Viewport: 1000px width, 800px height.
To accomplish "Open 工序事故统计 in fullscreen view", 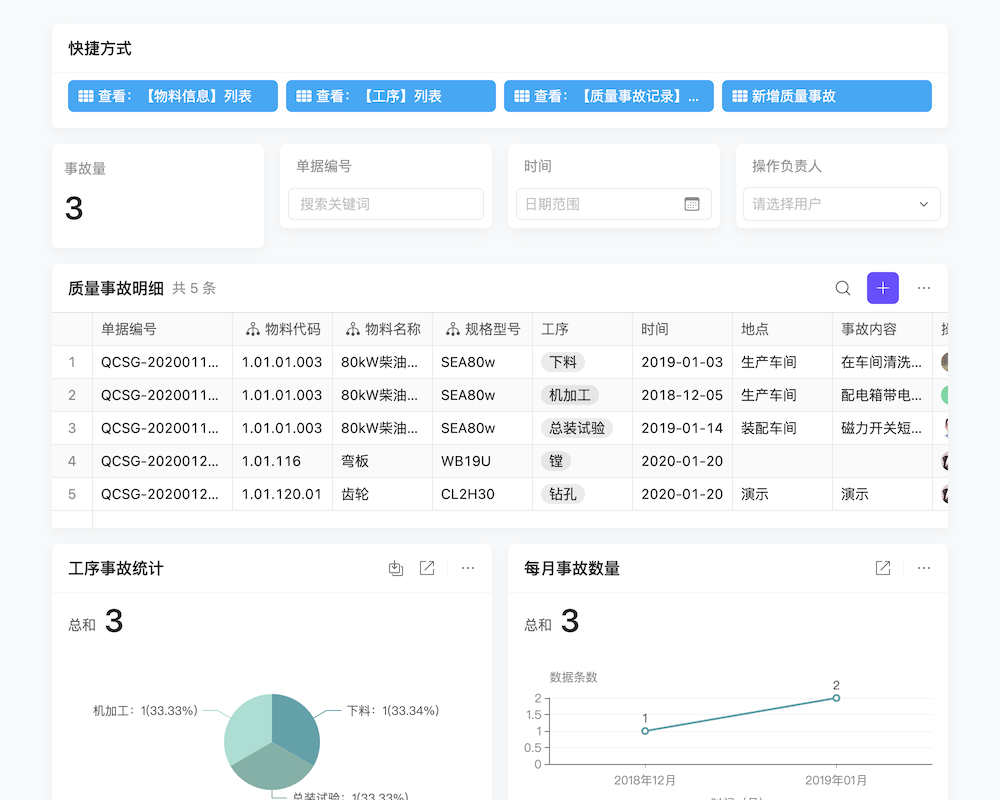I will [427, 567].
